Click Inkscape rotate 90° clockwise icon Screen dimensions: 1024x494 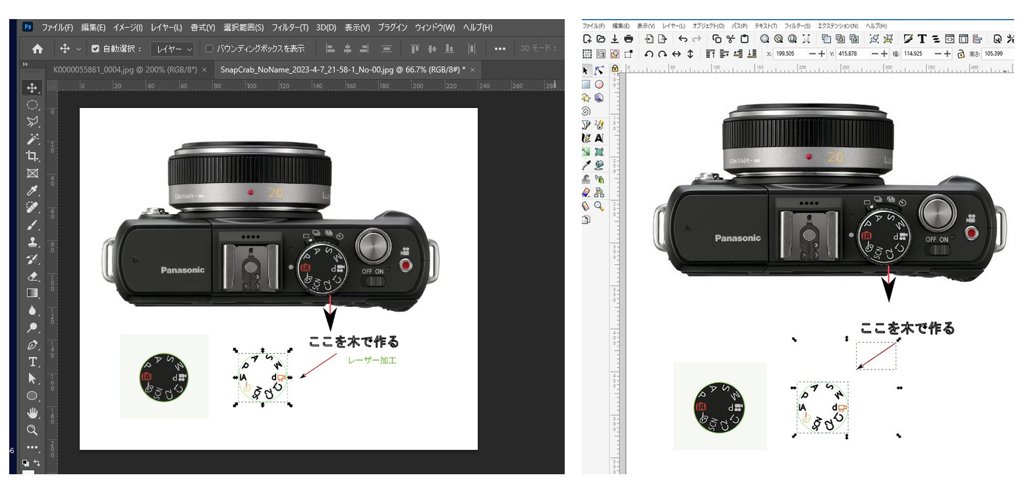pos(663,54)
